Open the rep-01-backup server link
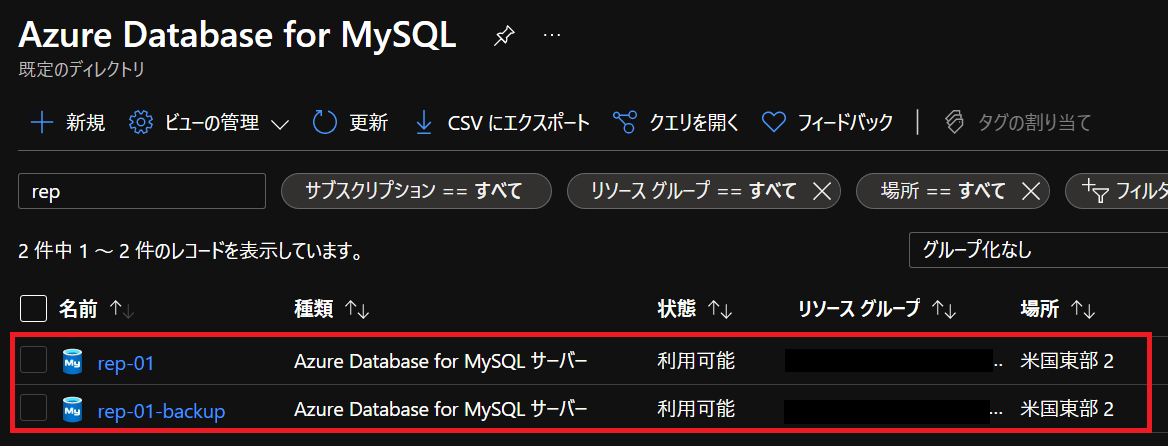1168x446 pixels. point(162,411)
